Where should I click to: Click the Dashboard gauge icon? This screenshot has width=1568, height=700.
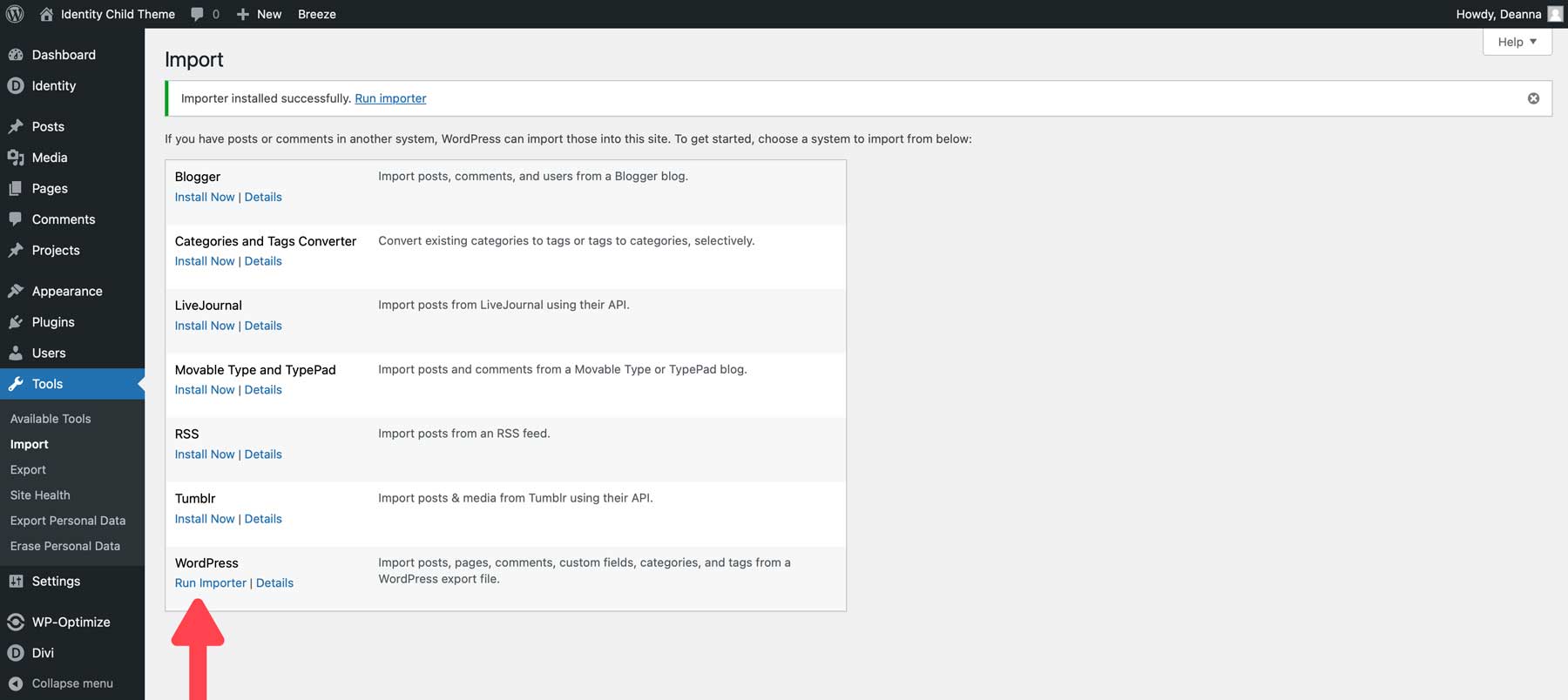[16, 55]
